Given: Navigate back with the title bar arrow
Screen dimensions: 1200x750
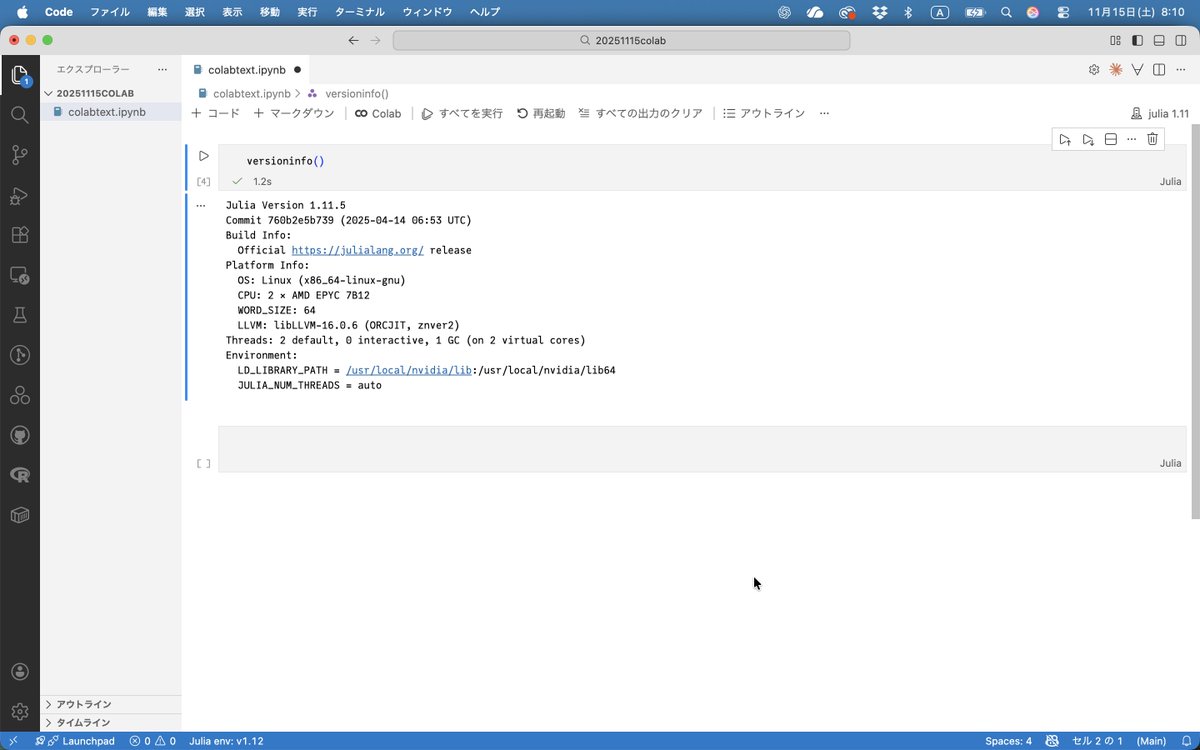Looking at the screenshot, I should click(x=353, y=40).
